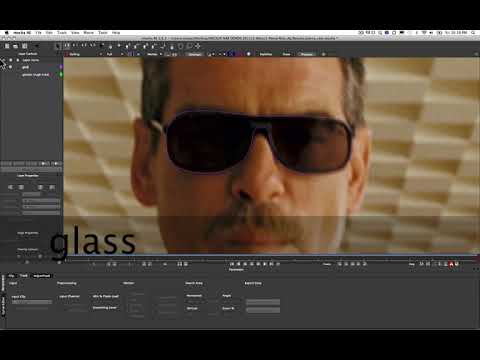Click the Wi-Fi status icon

(424, 33)
